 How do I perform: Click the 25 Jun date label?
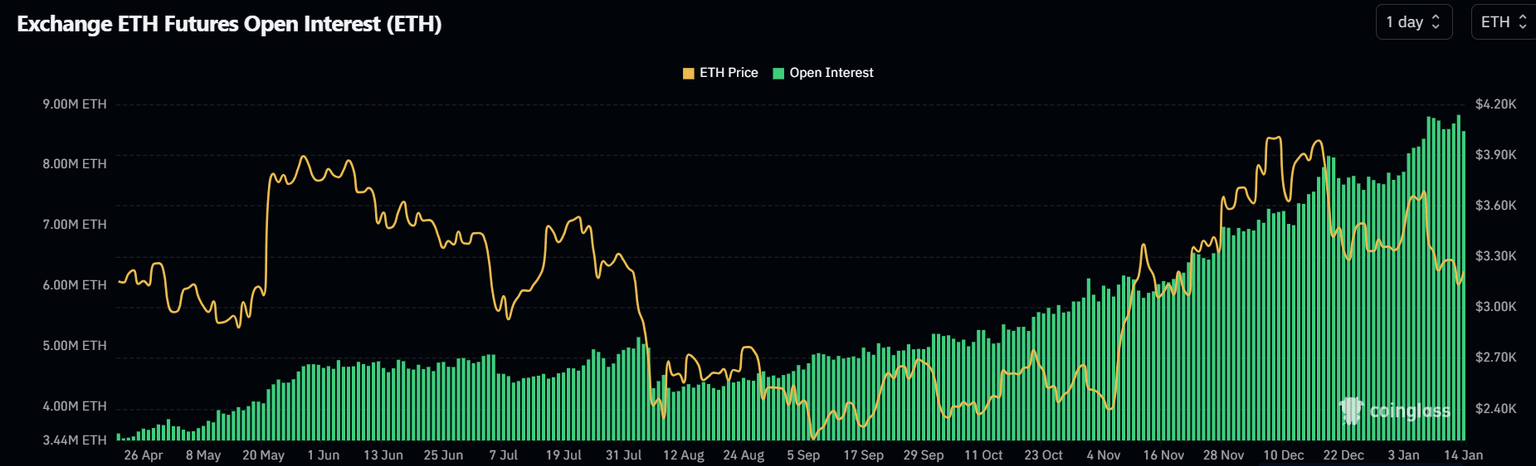pyautogui.click(x=442, y=454)
